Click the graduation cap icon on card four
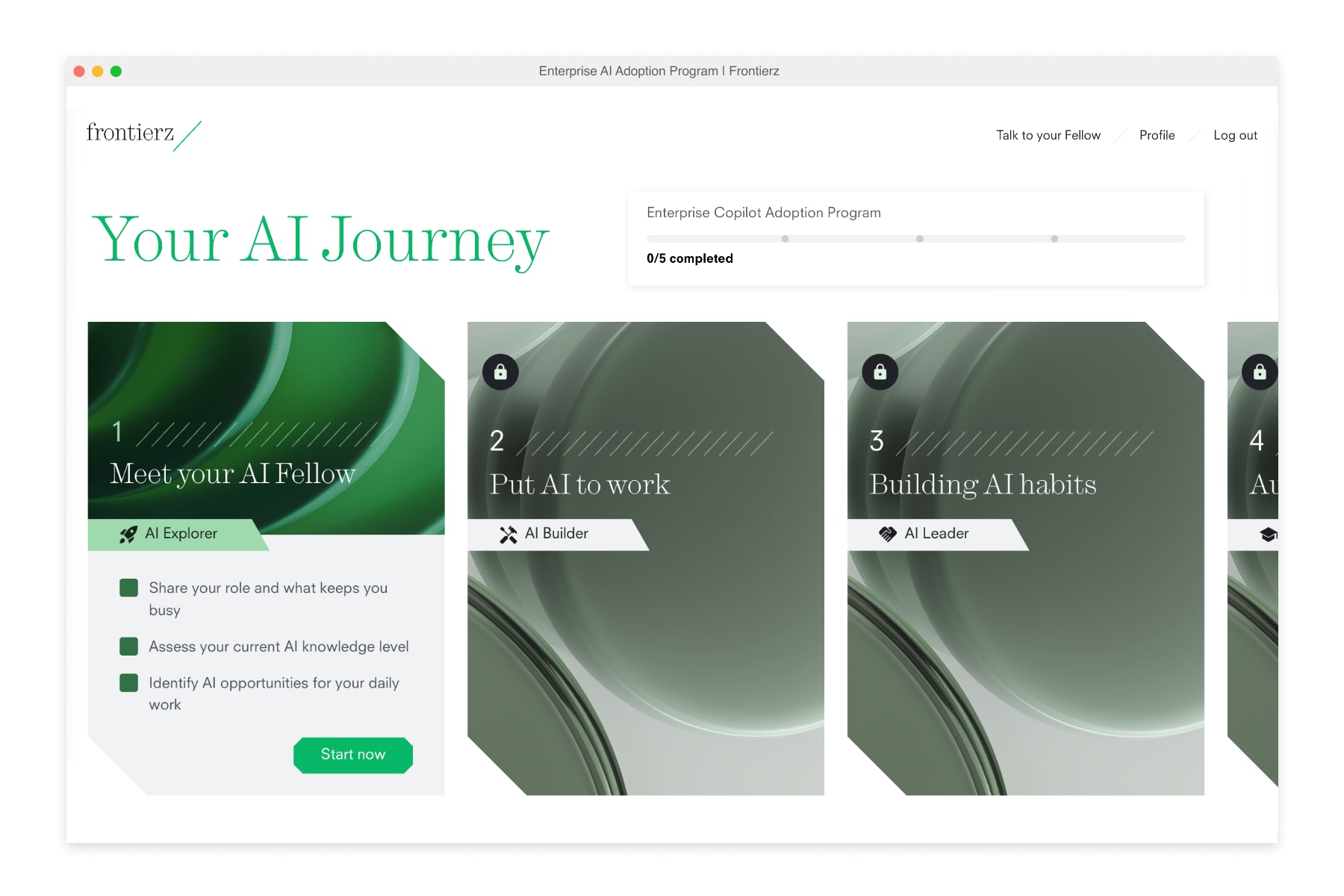This screenshot has height=896, width=1344. (1269, 535)
